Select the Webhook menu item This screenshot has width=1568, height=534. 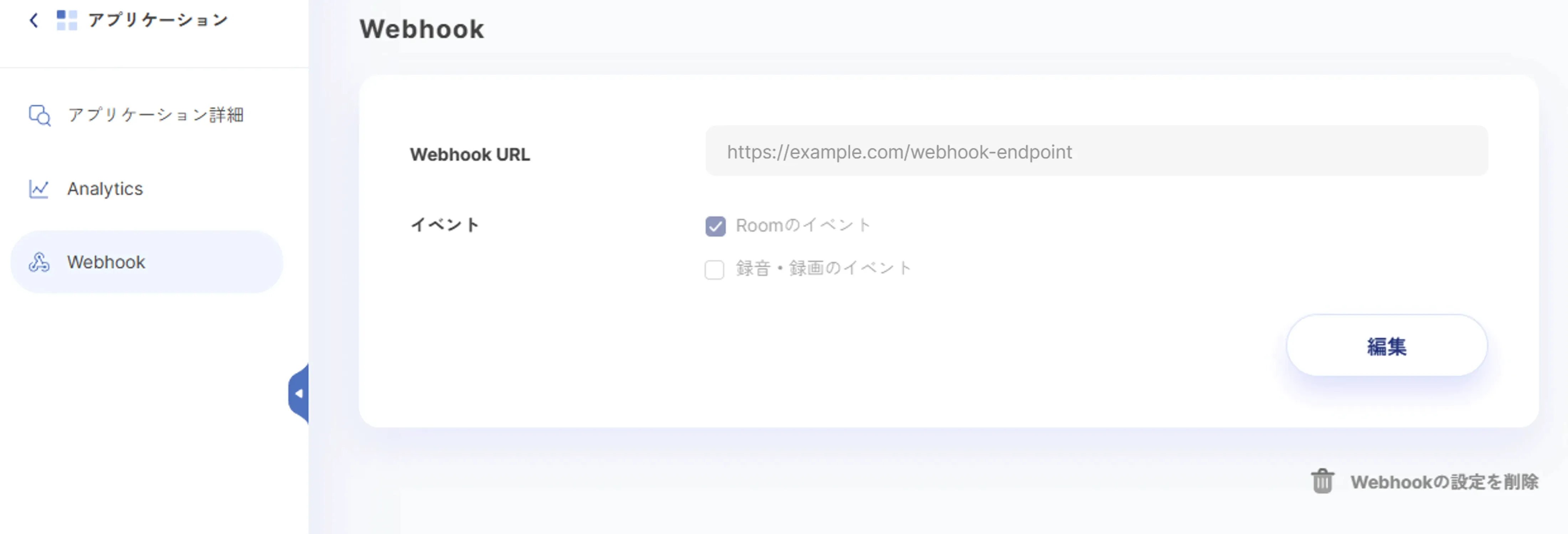tap(106, 262)
